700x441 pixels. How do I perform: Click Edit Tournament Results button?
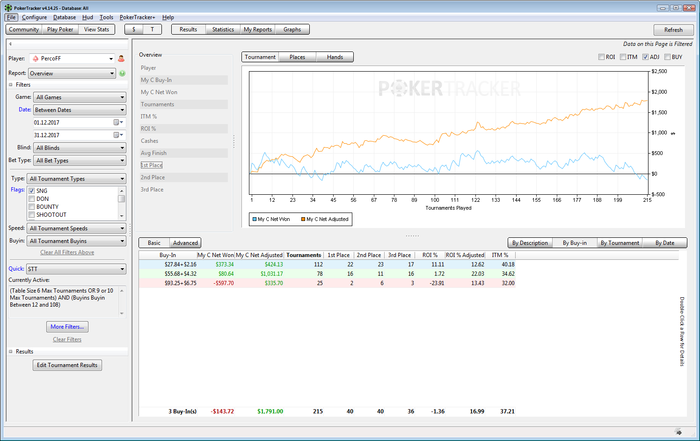(x=67, y=365)
